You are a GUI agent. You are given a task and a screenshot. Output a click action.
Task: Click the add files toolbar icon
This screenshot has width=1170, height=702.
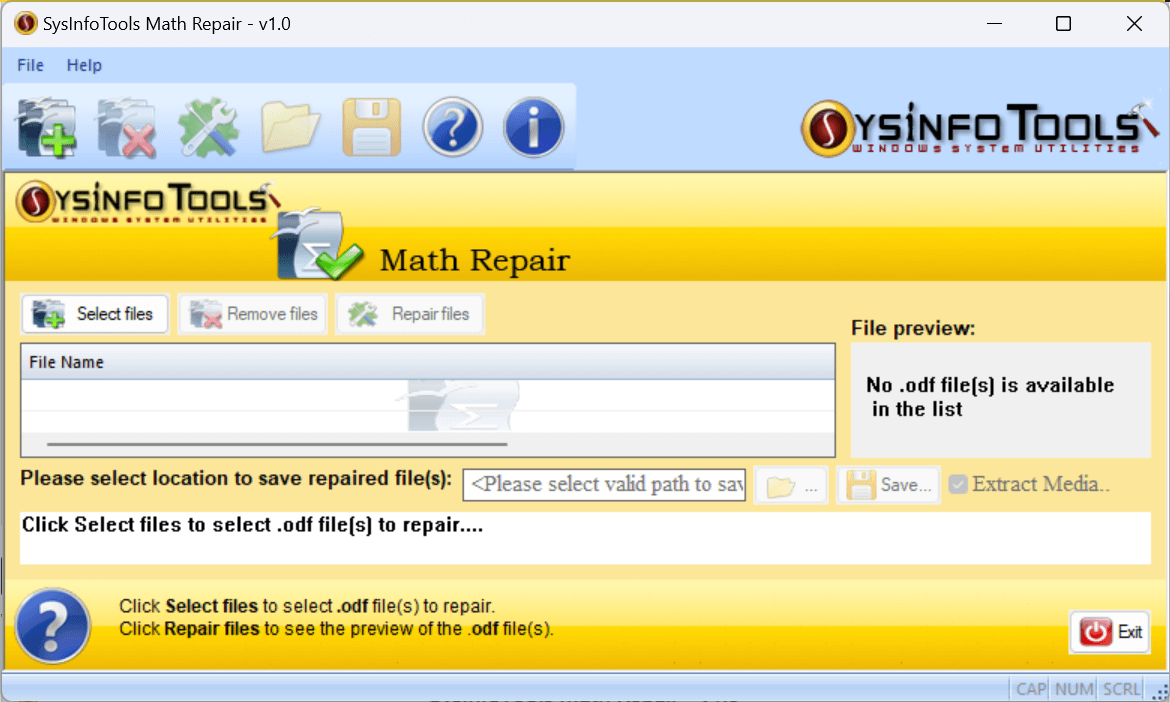pyautogui.click(x=47, y=128)
